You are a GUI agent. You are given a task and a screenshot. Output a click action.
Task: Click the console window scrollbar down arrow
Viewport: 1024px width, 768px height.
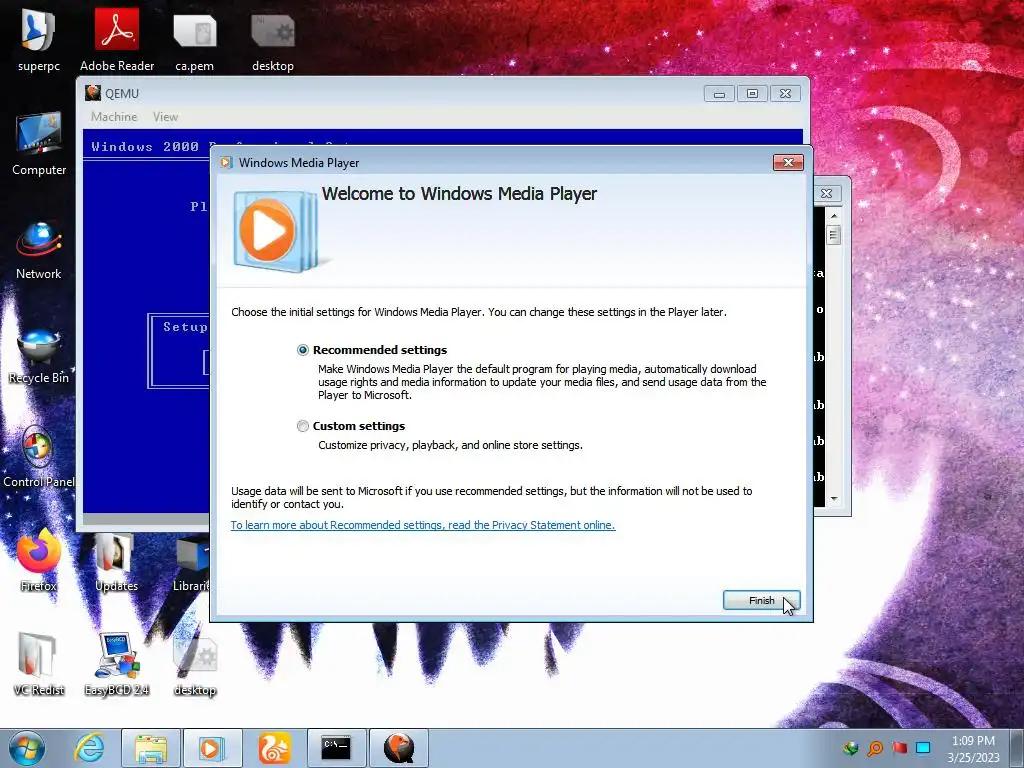tap(833, 499)
